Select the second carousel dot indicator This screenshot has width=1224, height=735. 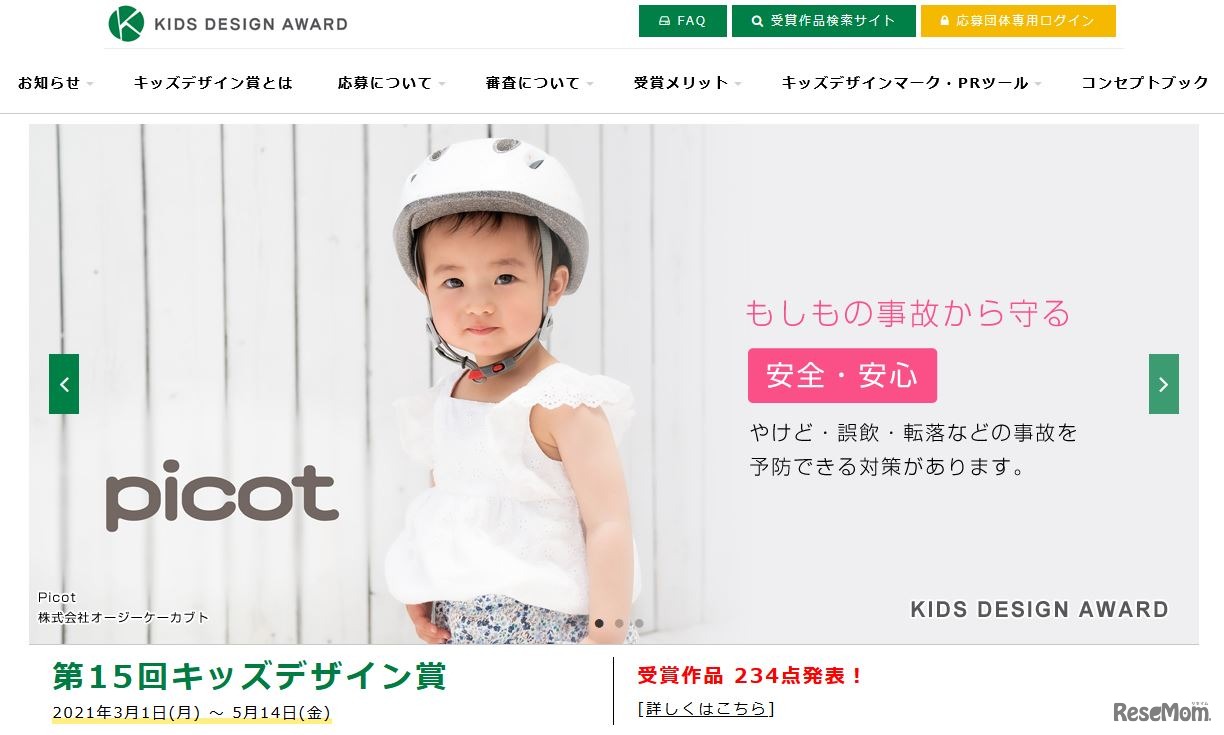point(619,623)
